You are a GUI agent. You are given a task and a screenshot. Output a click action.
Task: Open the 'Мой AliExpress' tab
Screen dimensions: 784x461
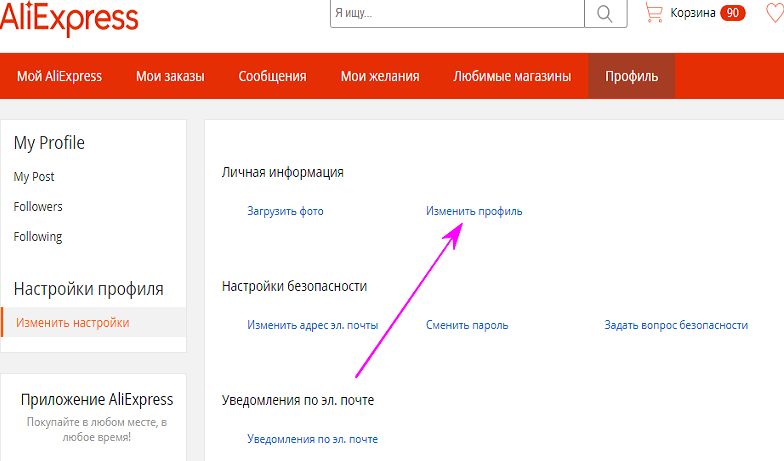tap(60, 76)
